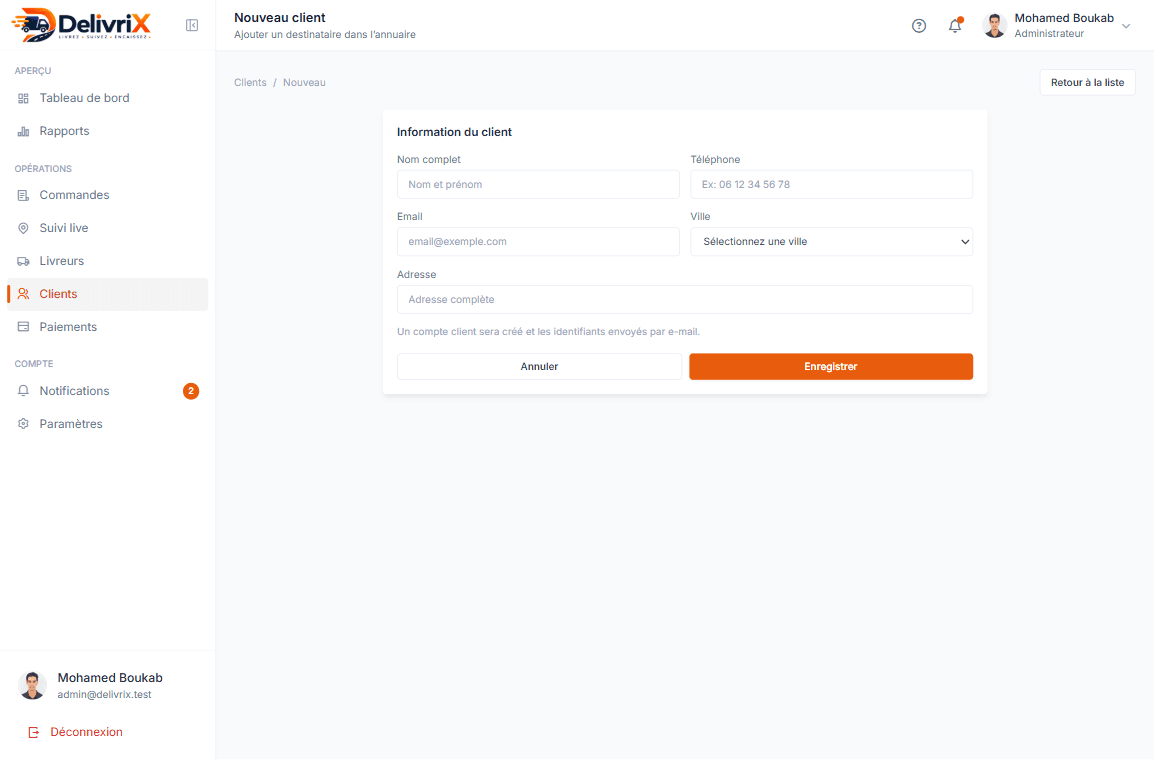The image size is (1154, 759).
Task: Open Notifications menu item
Action: coord(107,391)
